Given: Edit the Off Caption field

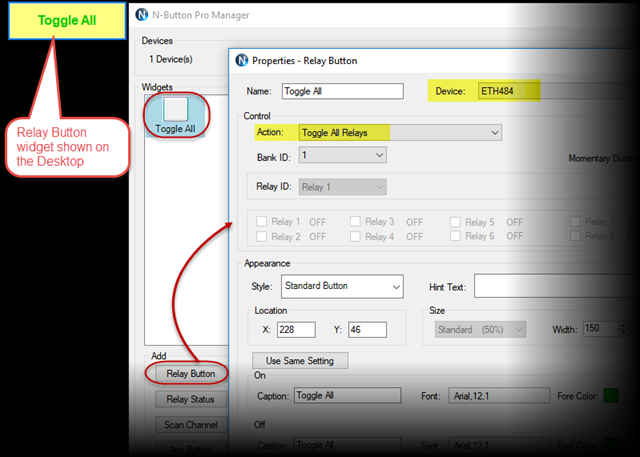Looking at the screenshot, I should point(347,445).
